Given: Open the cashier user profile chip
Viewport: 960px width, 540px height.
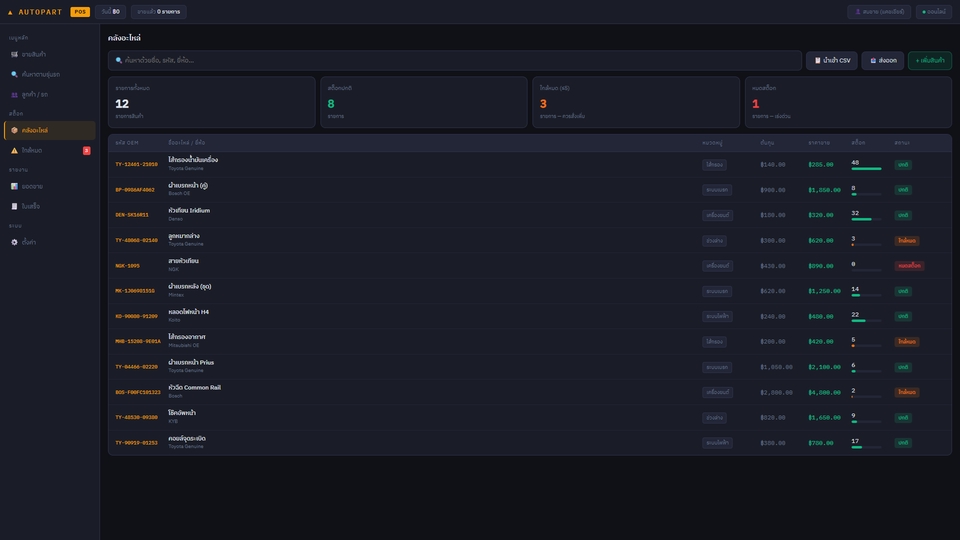Looking at the screenshot, I should pos(879,12).
